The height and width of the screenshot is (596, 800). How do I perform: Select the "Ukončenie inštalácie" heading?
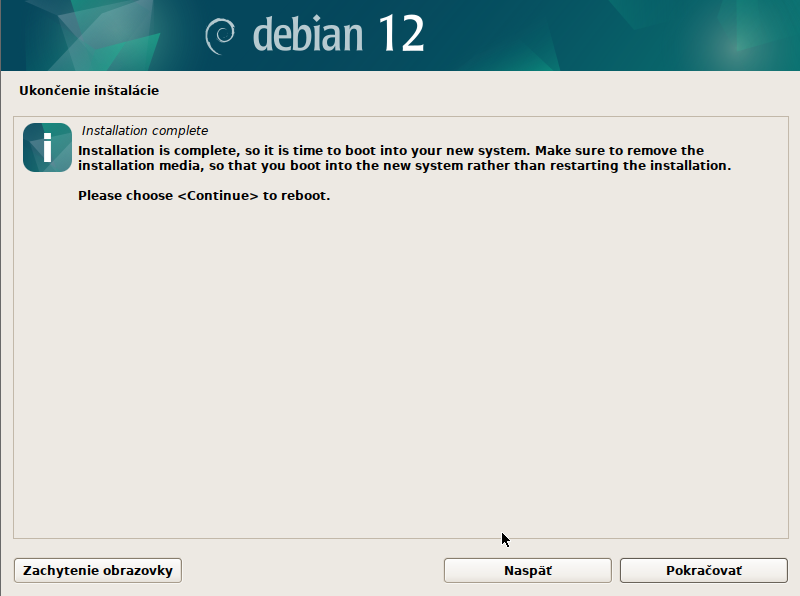[89, 90]
